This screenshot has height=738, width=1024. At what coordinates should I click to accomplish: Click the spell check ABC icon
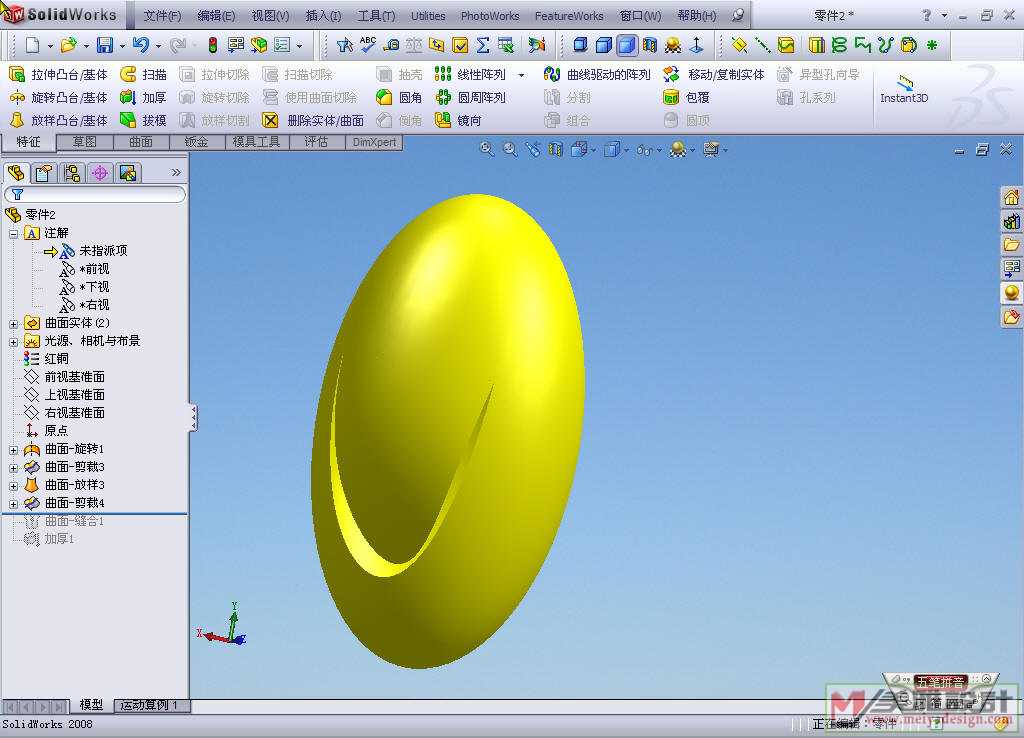tap(368, 44)
